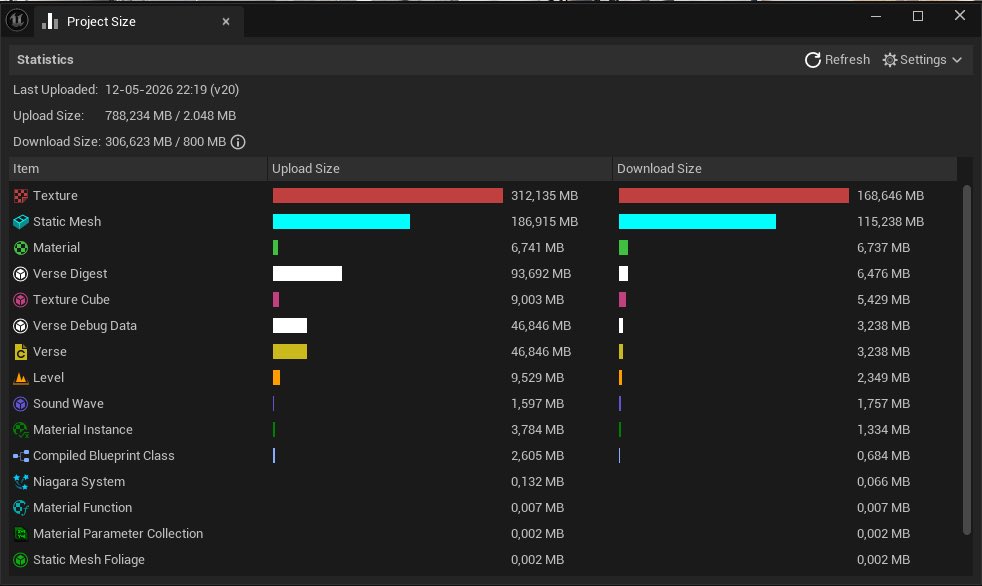Click the '115,238 MB' download value

tap(890, 222)
